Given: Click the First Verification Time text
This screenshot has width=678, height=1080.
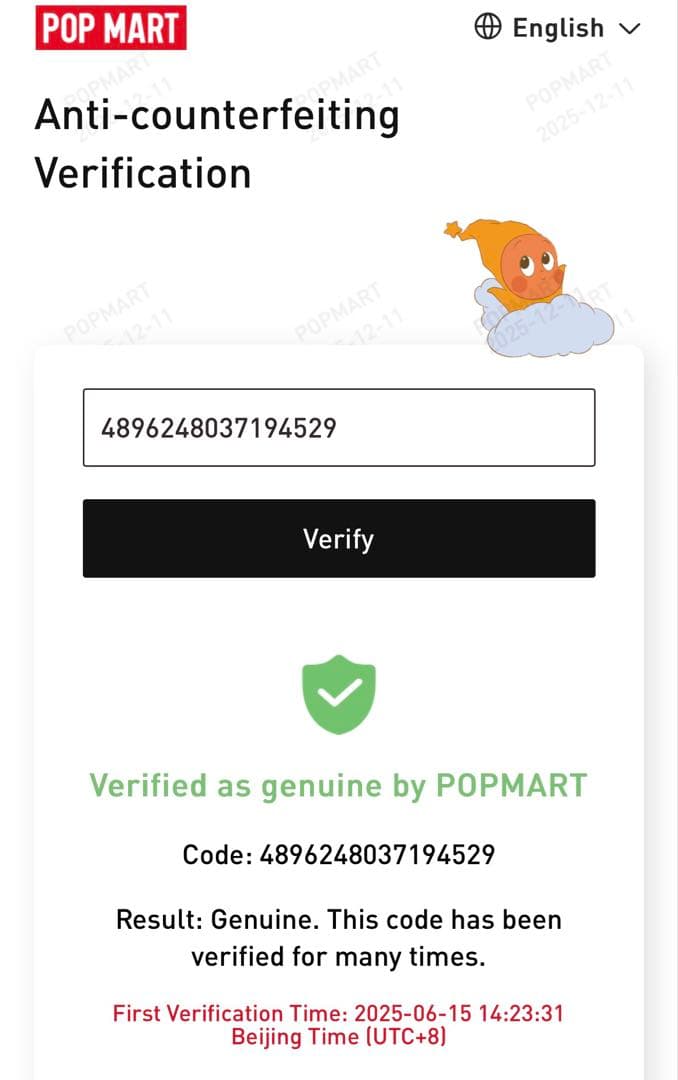Looking at the screenshot, I should (x=339, y=1013).
